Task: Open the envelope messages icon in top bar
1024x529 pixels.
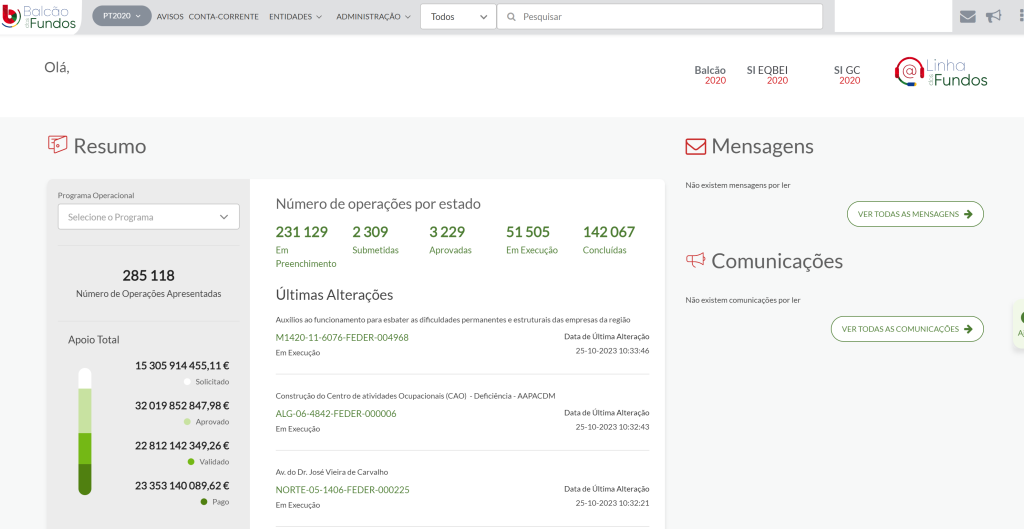Action: click(x=968, y=17)
